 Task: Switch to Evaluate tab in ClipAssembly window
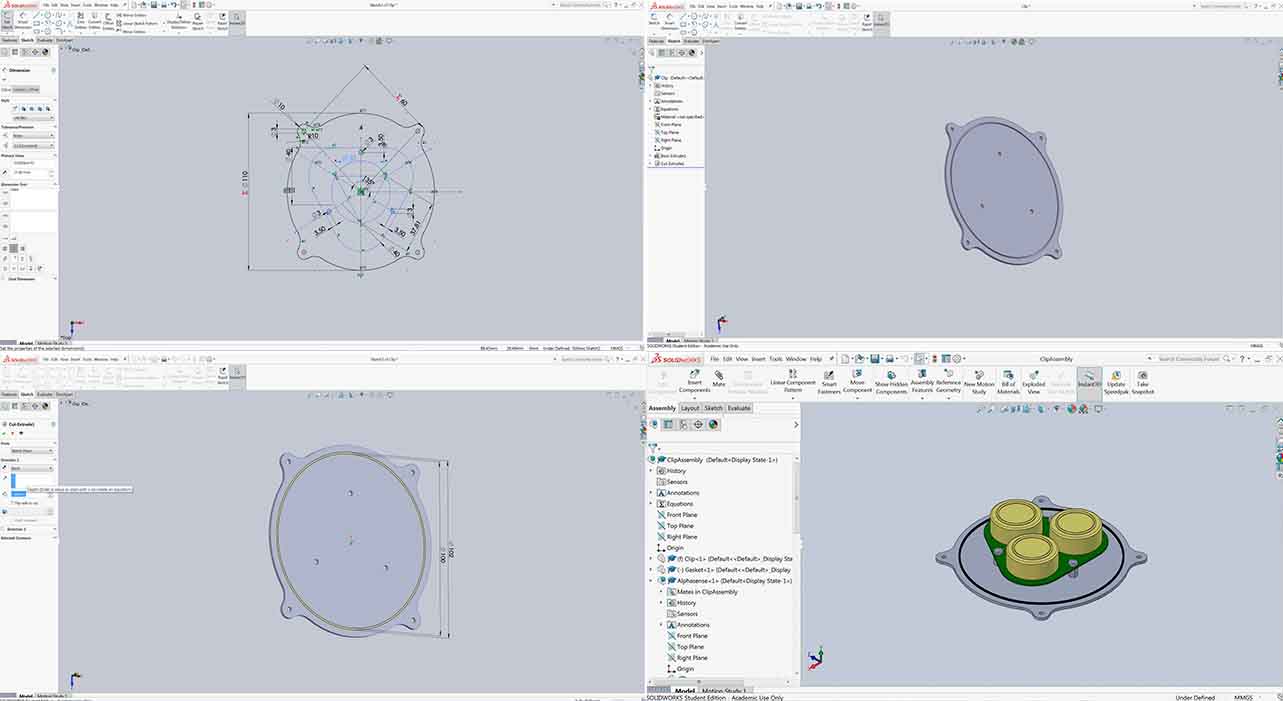coord(739,408)
